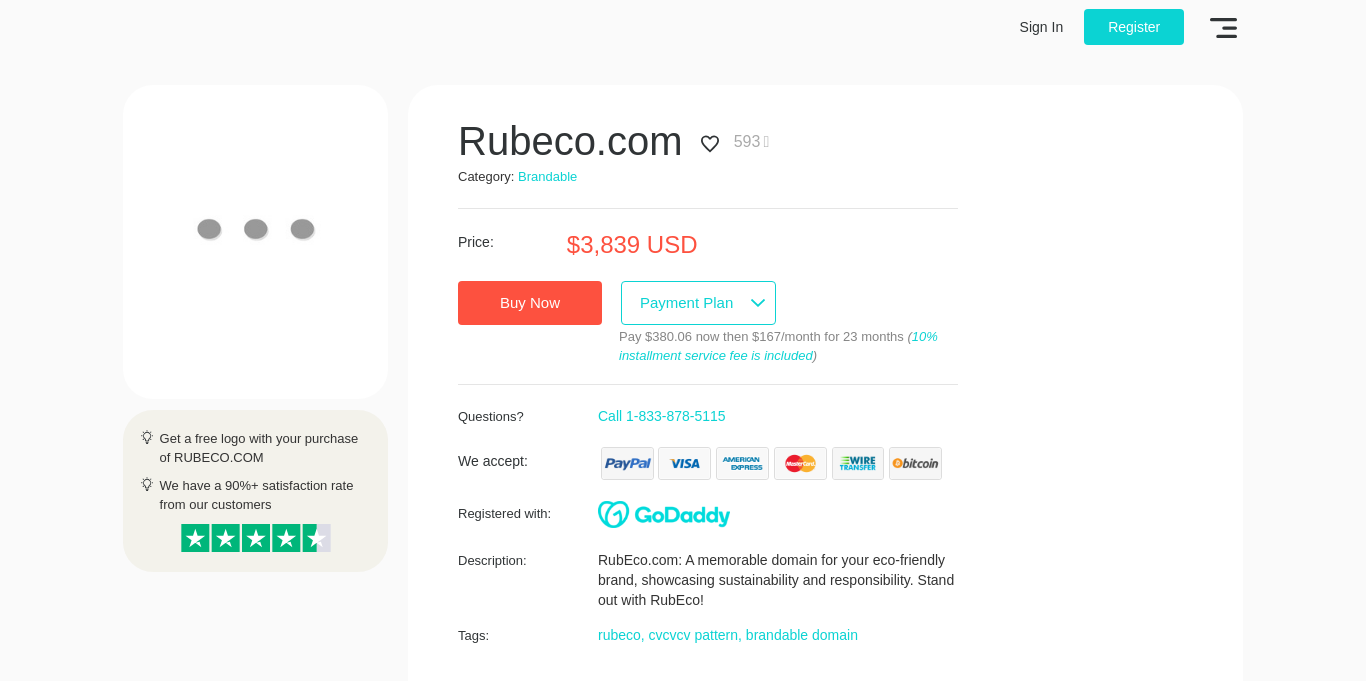Click the Bitcoin payment icon
1366x681 pixels.
[x=915, y=463]
